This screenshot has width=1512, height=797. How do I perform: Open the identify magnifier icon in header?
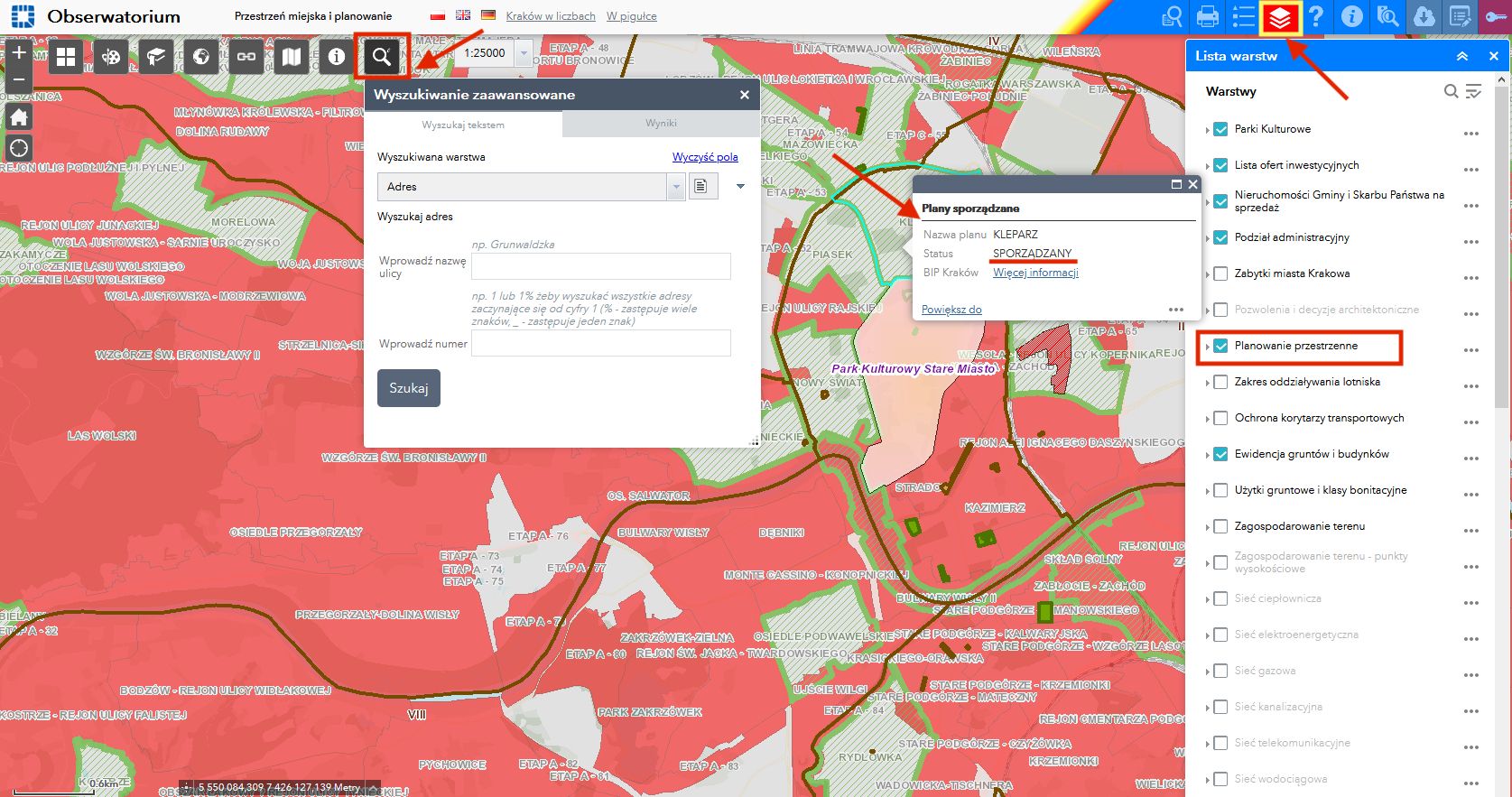pos(1388,16)
